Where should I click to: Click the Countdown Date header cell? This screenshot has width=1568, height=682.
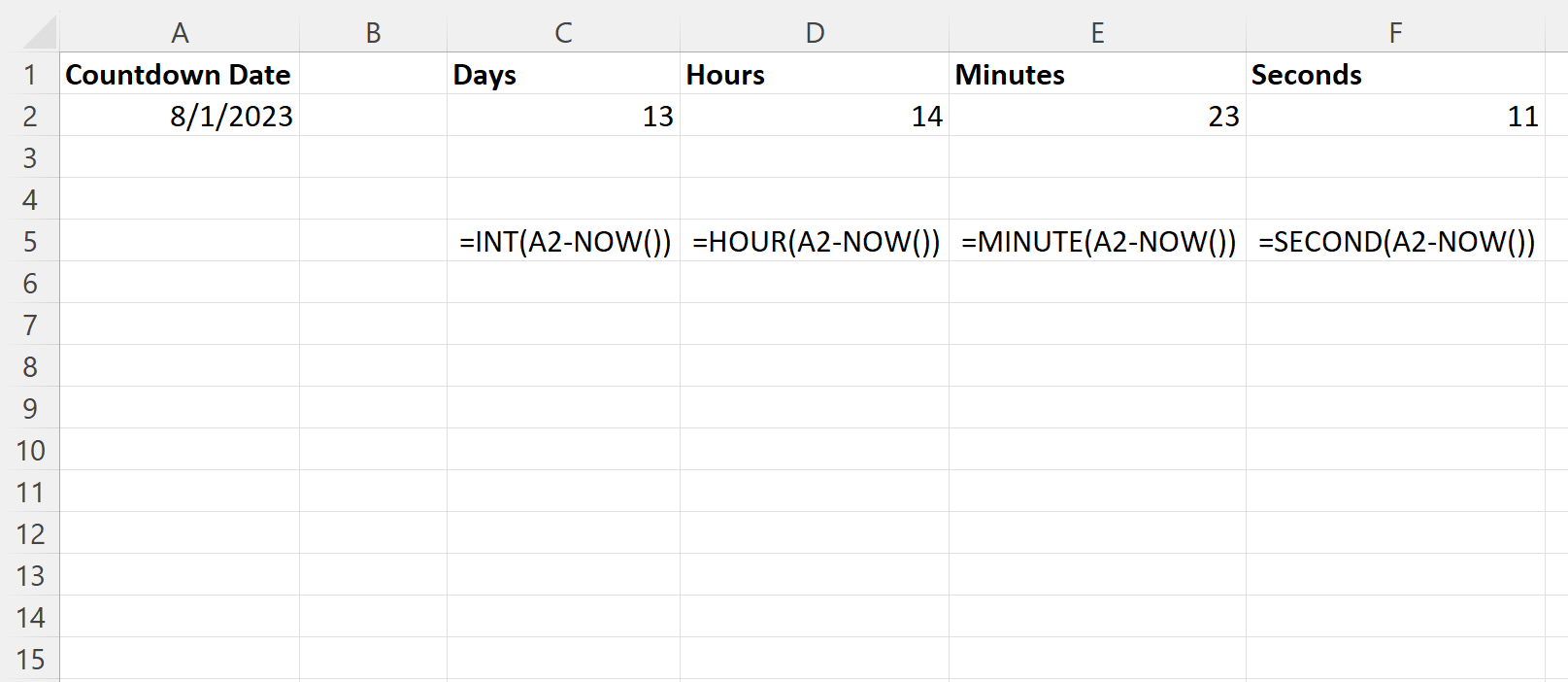coord(181,74)
